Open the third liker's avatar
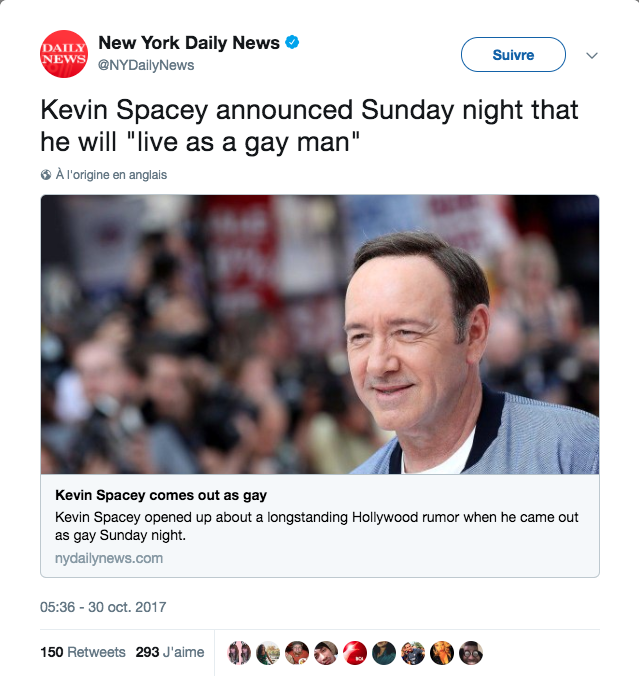The width and height of the screenshot is (639, 676). pos(297,653)
